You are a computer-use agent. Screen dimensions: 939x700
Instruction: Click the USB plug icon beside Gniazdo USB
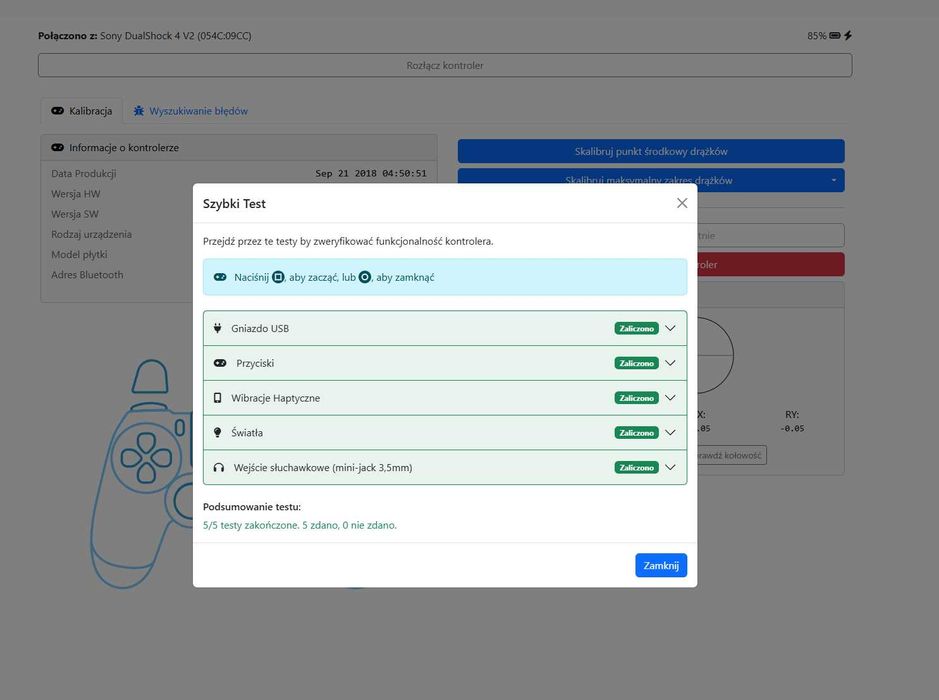pyautogui.click(x=217, y=328)
